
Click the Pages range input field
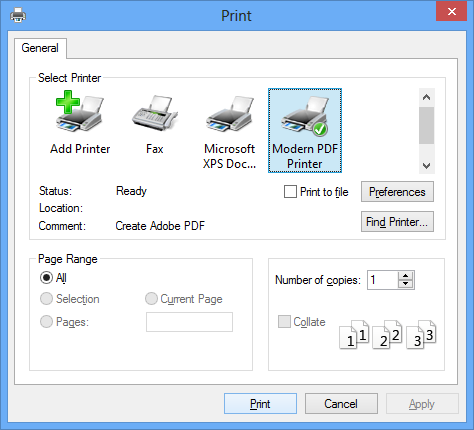[189, 322]
